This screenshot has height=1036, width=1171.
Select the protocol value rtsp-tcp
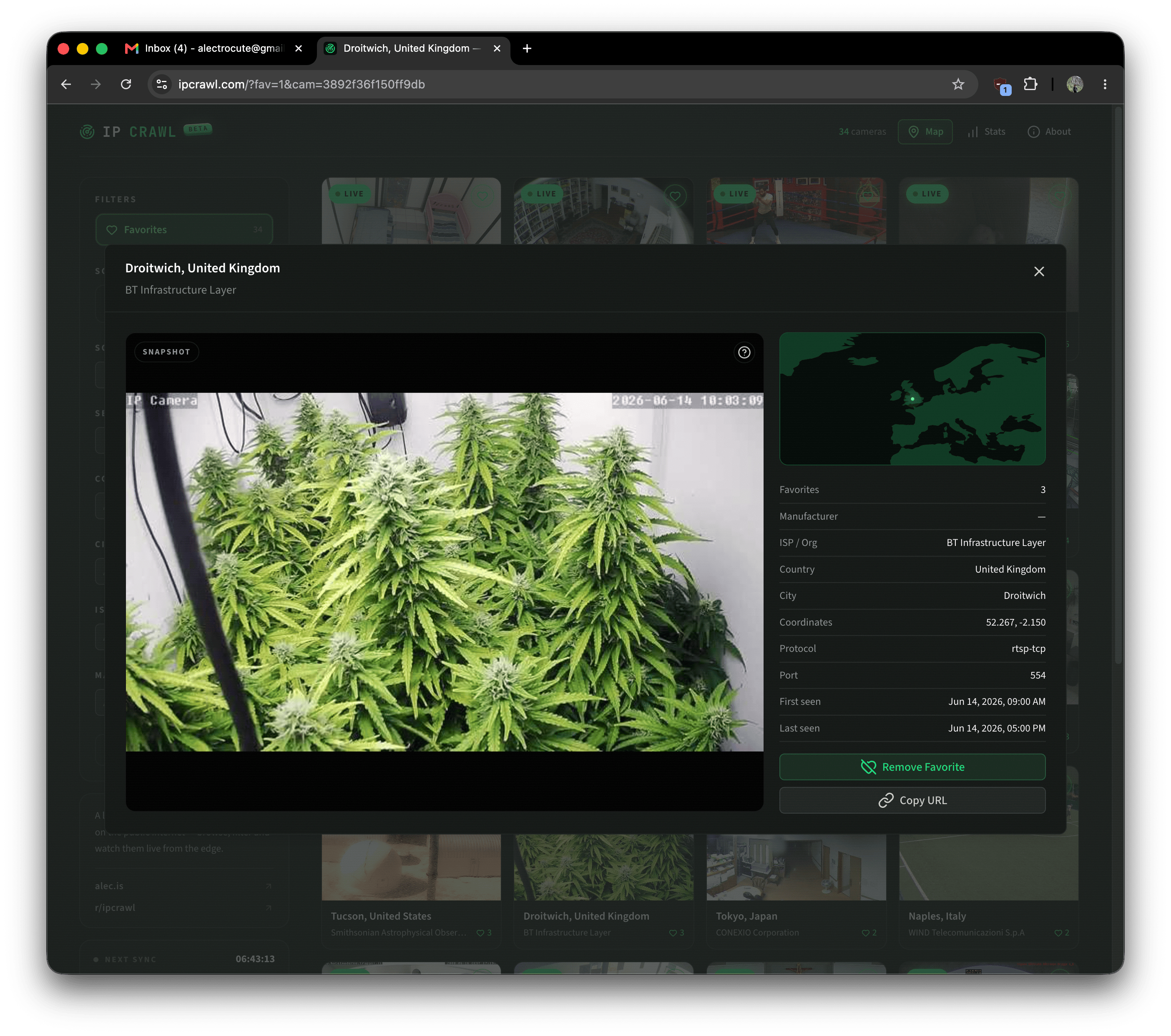click(x=1028, y=649)
